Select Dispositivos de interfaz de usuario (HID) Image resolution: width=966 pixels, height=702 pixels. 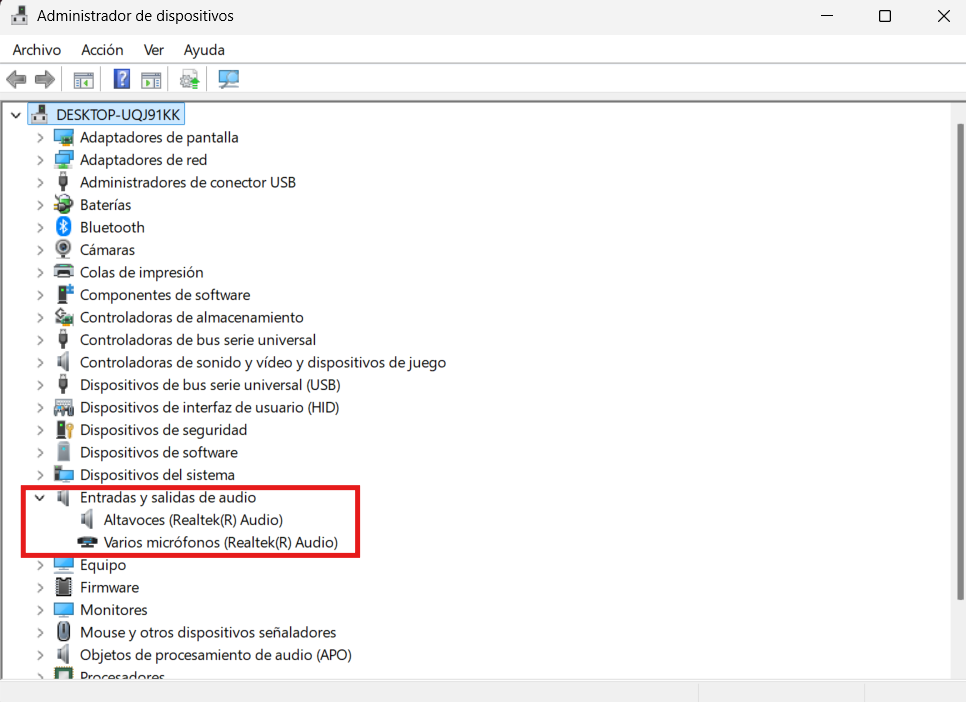[209, 407]
